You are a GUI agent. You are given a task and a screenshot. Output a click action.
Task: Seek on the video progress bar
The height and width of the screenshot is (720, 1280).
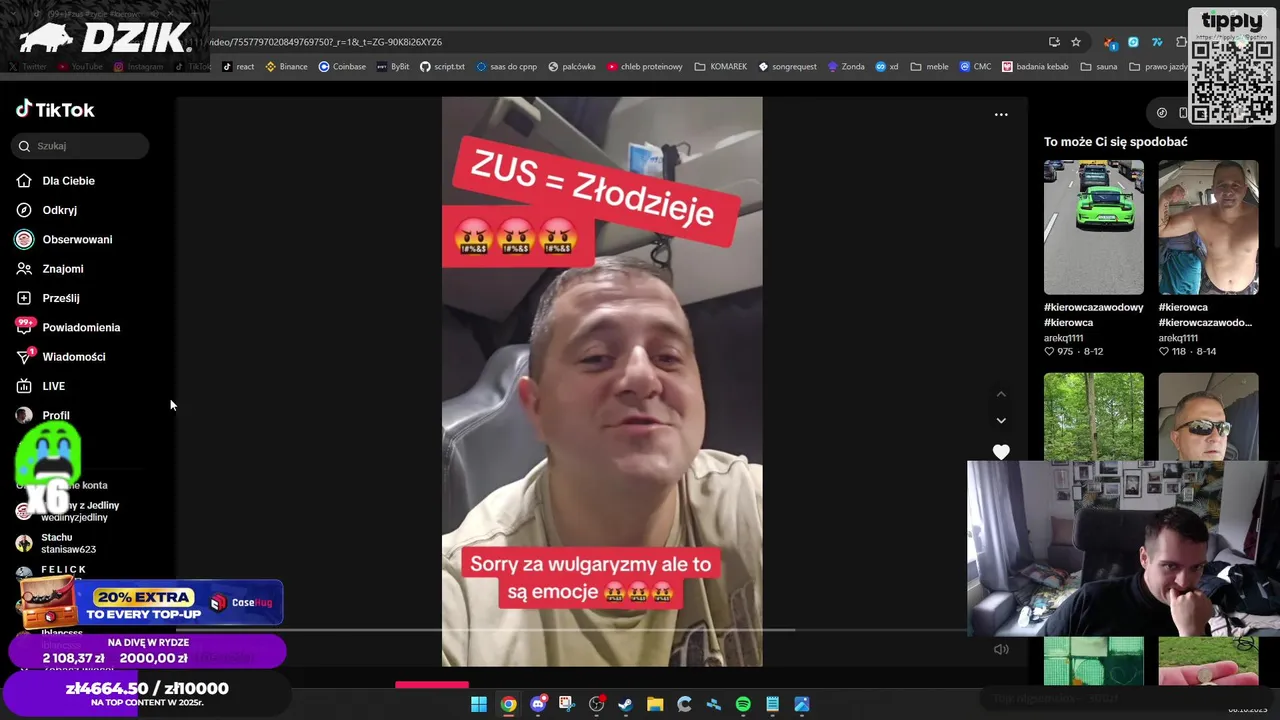click(572, 630)
